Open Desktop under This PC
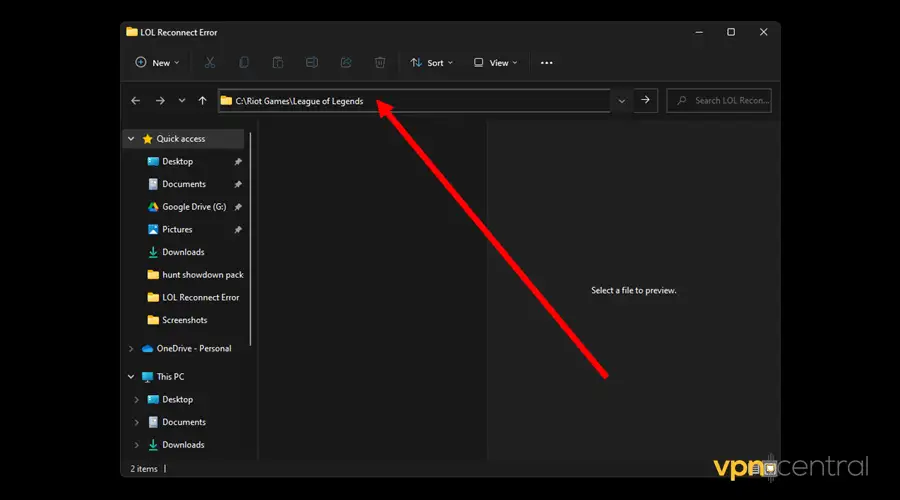Image resolution: width=900 pixels, height=500 pixels. 177,400
